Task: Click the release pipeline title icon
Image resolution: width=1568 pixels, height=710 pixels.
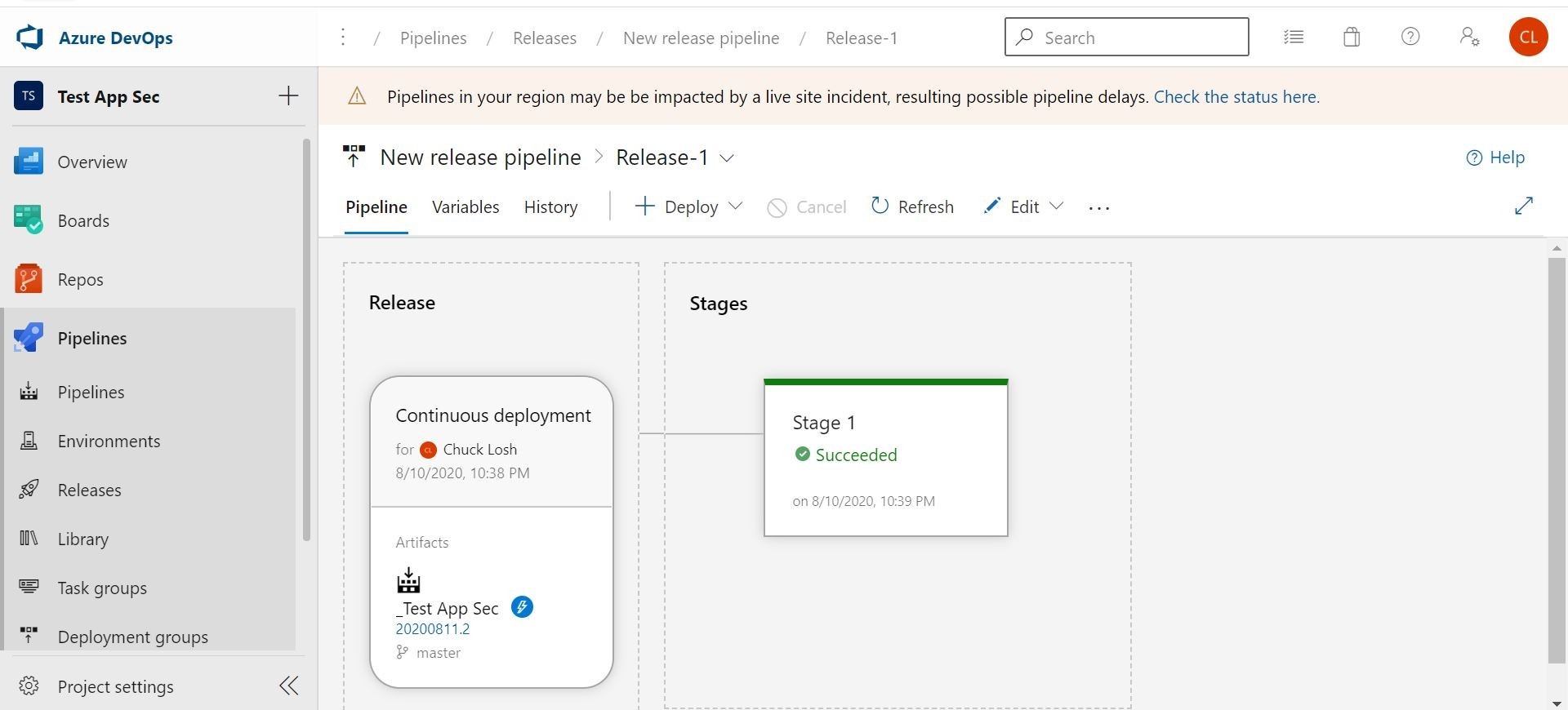Action: [354, 157]
